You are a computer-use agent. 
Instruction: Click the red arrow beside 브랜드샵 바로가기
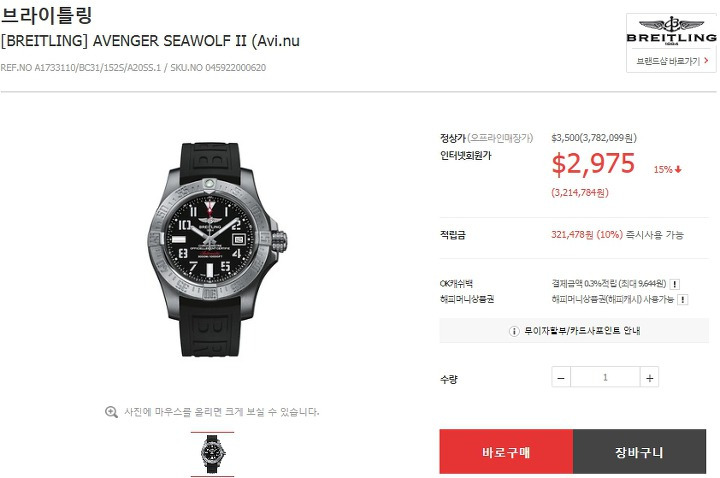point(706,60)
